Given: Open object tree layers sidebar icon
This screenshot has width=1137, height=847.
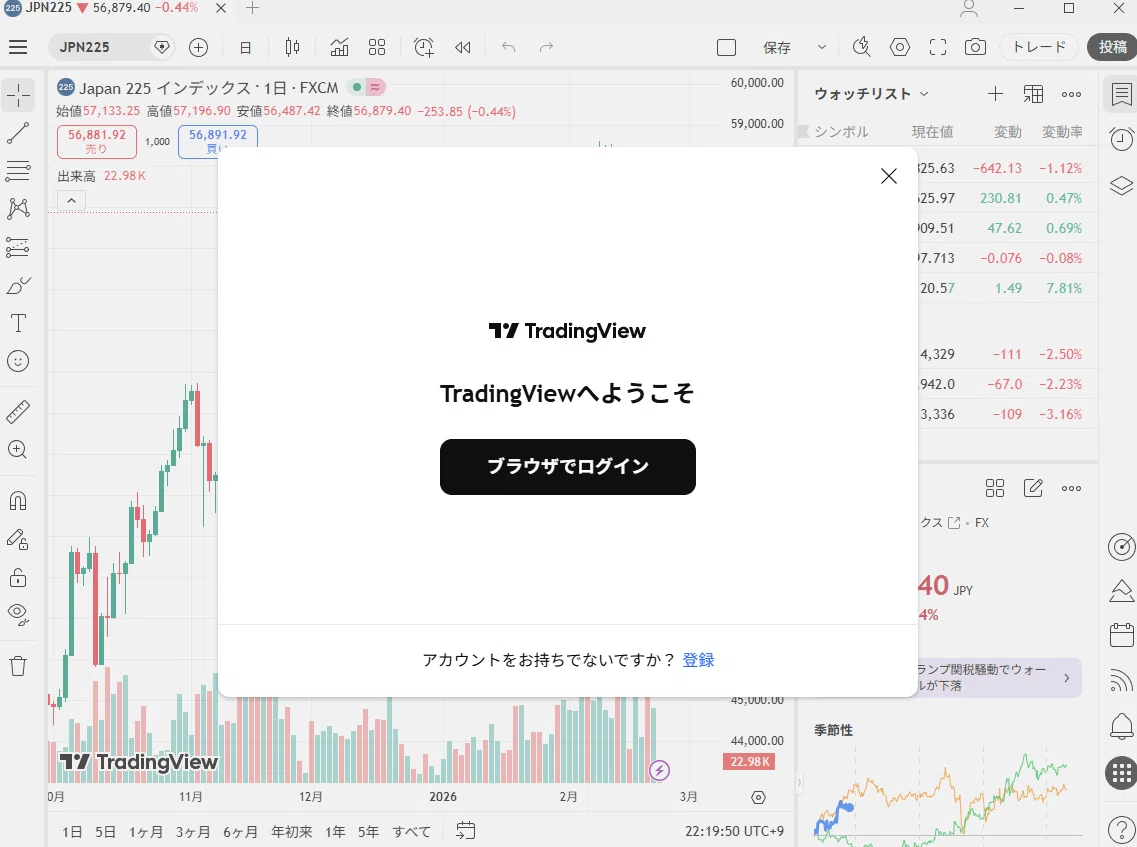Looking at the screenshot, I should [x=1121, y=186].
